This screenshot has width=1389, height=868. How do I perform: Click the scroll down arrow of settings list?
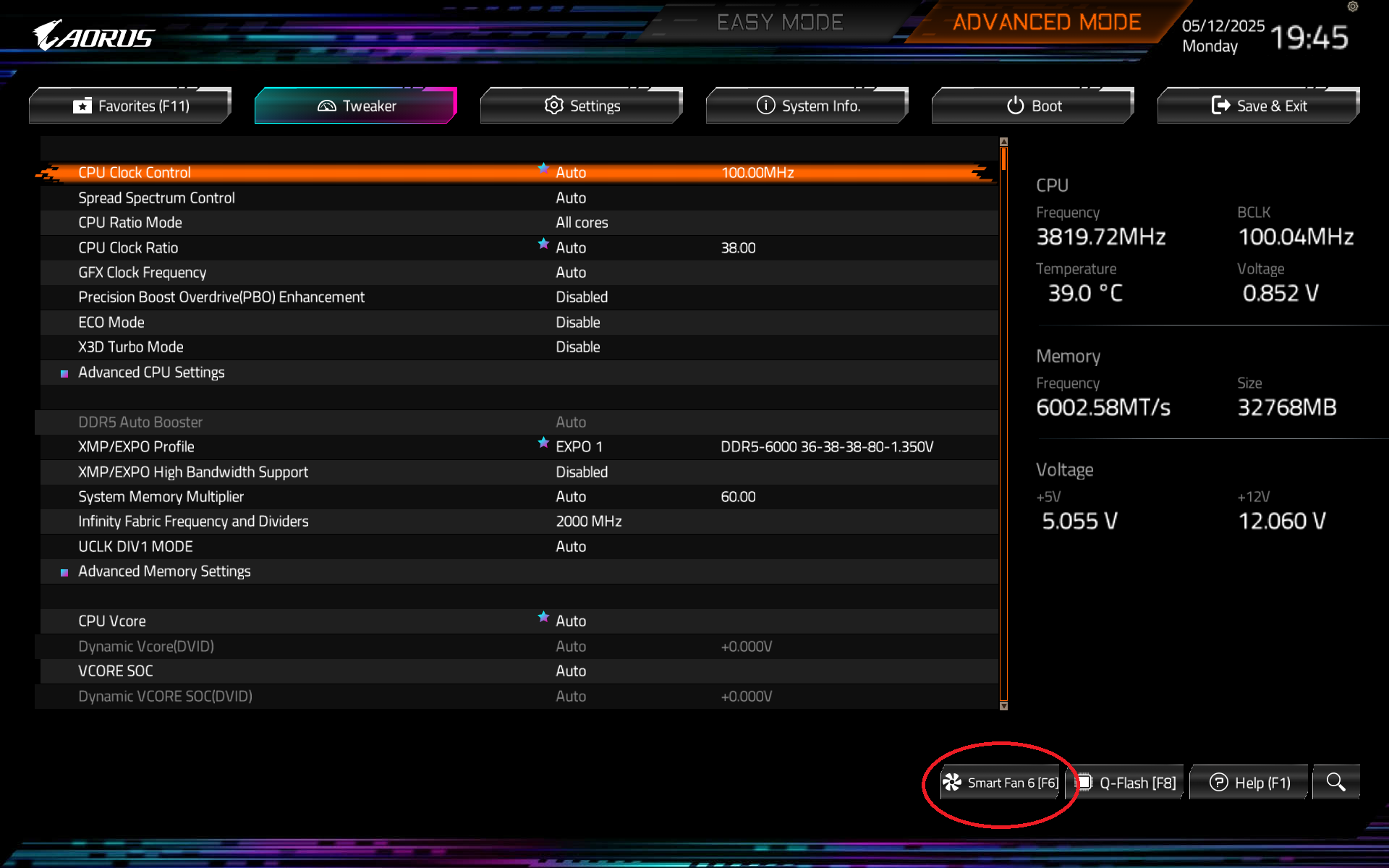[x=1003, y=706]
